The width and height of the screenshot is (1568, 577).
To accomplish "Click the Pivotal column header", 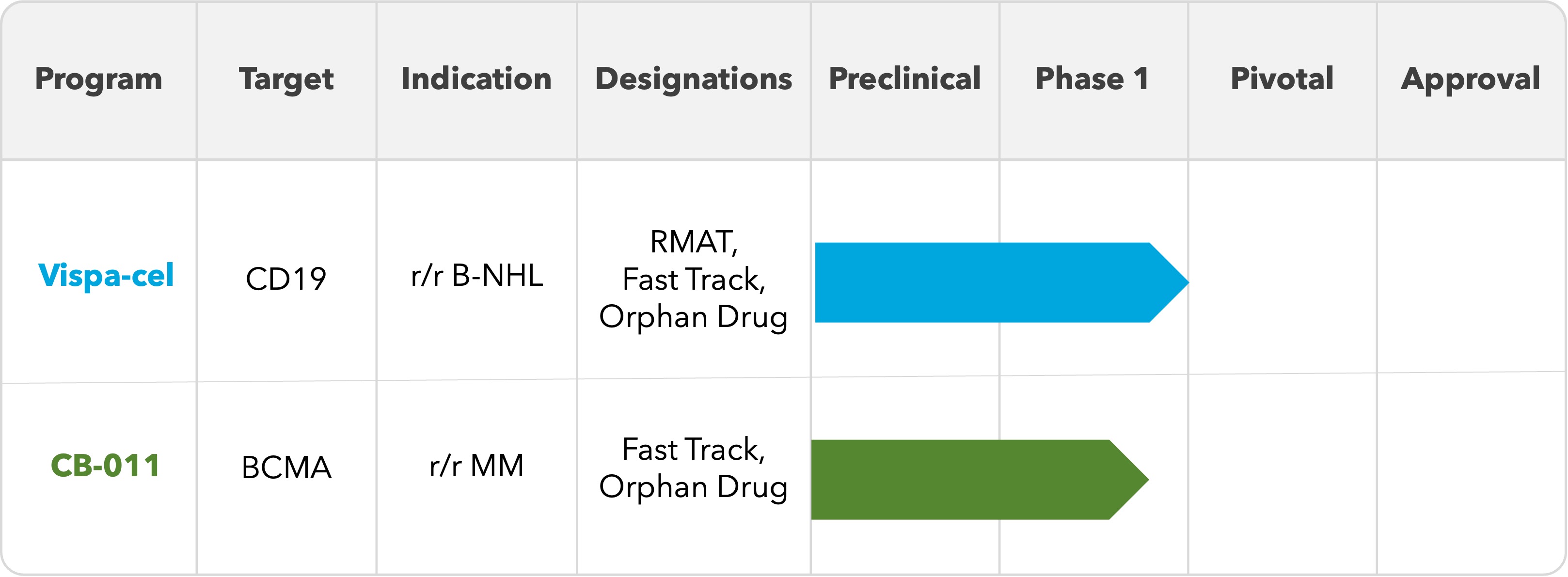I will pyautogui.click(x=1282, y=79).
